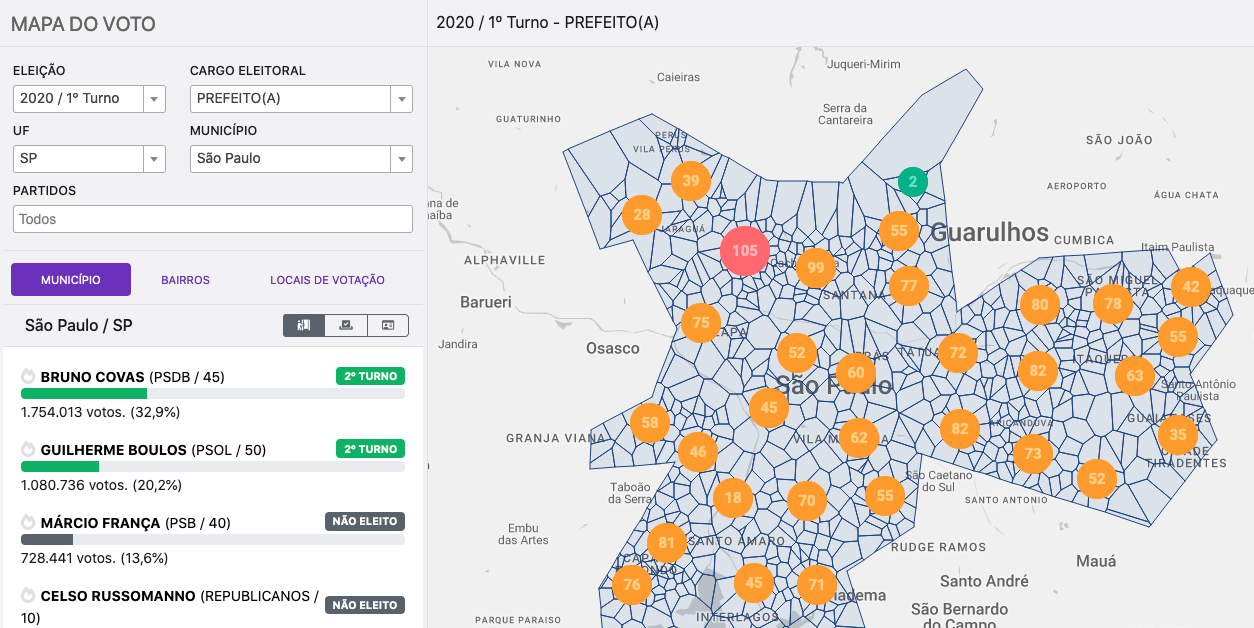
Task: Expand the CARGO ELEITORAL dropdown
Action: (x=300, y=98)
